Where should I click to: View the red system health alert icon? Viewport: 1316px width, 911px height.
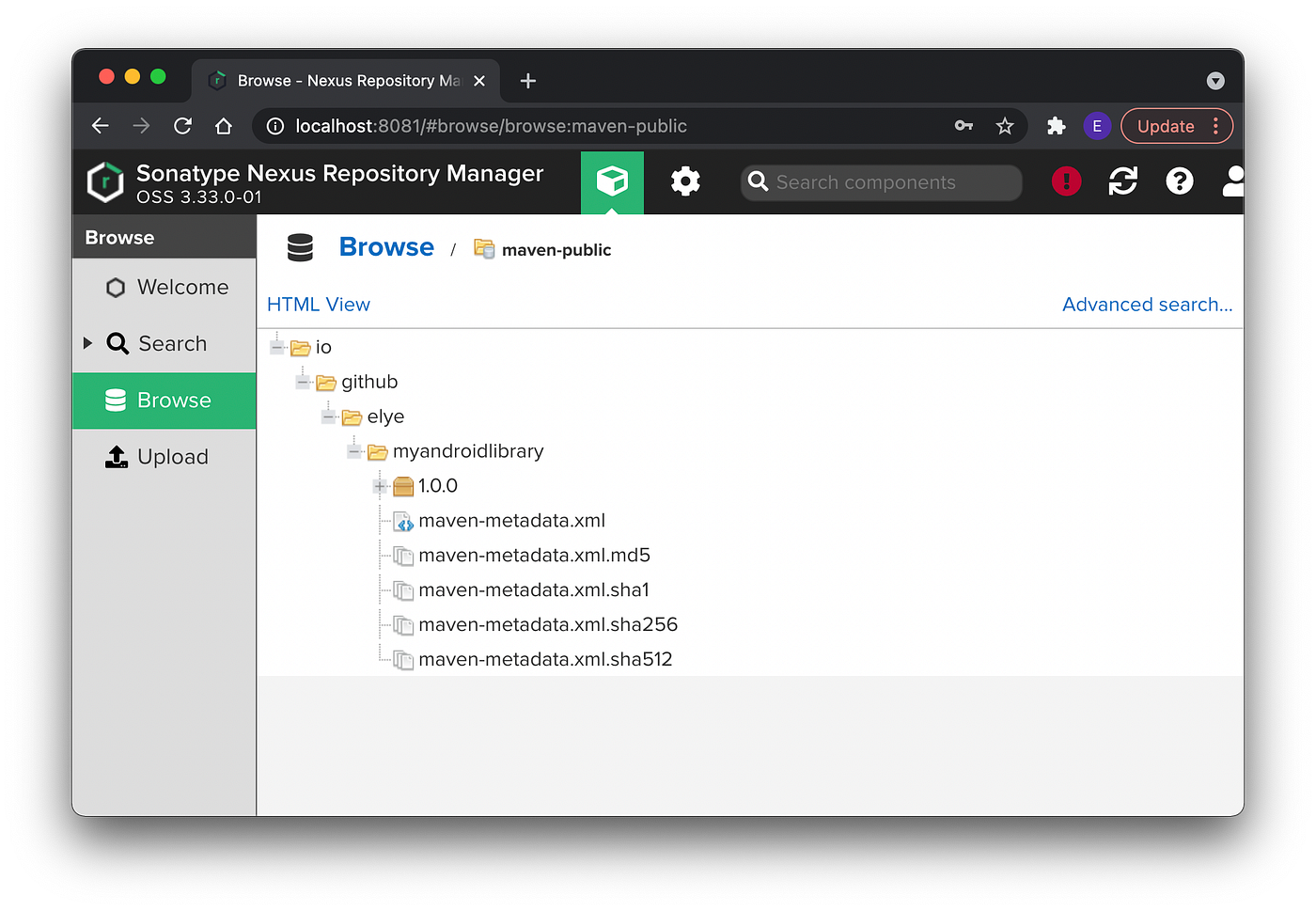tap(1066, 181)
